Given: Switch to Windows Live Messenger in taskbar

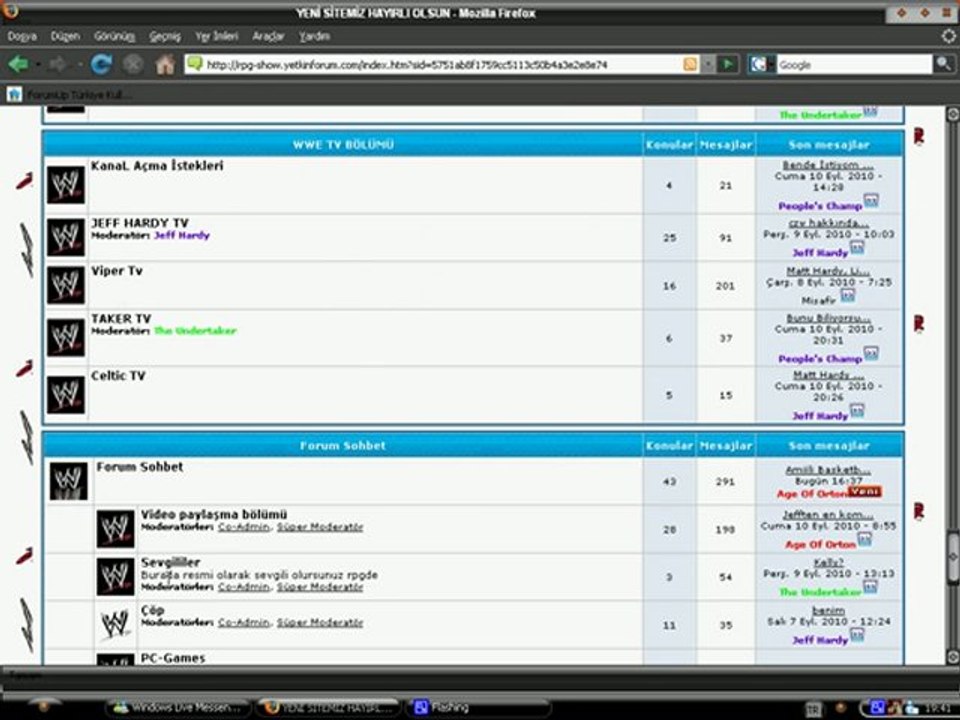Looking at the screenshot, I should [179, 708].
